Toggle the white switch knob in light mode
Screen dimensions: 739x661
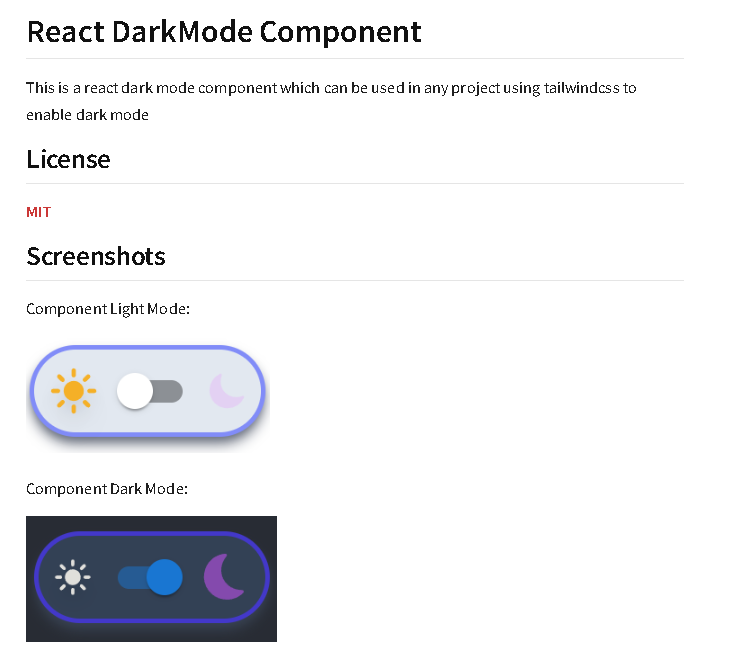(135, 391)
